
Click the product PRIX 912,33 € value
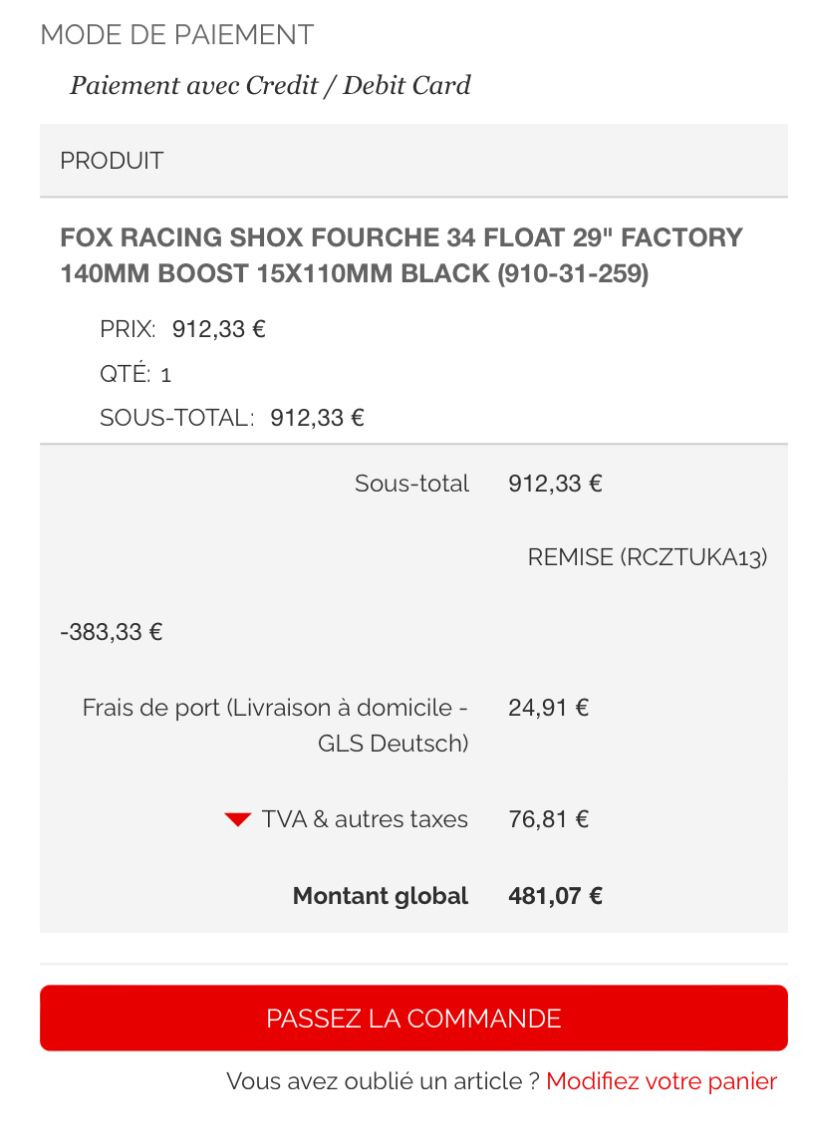(x=219, y=329)
